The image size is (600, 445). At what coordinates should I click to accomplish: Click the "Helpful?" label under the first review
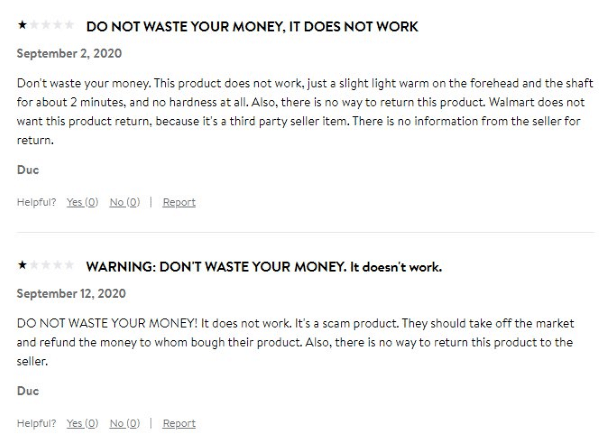[x=37, y=202]
